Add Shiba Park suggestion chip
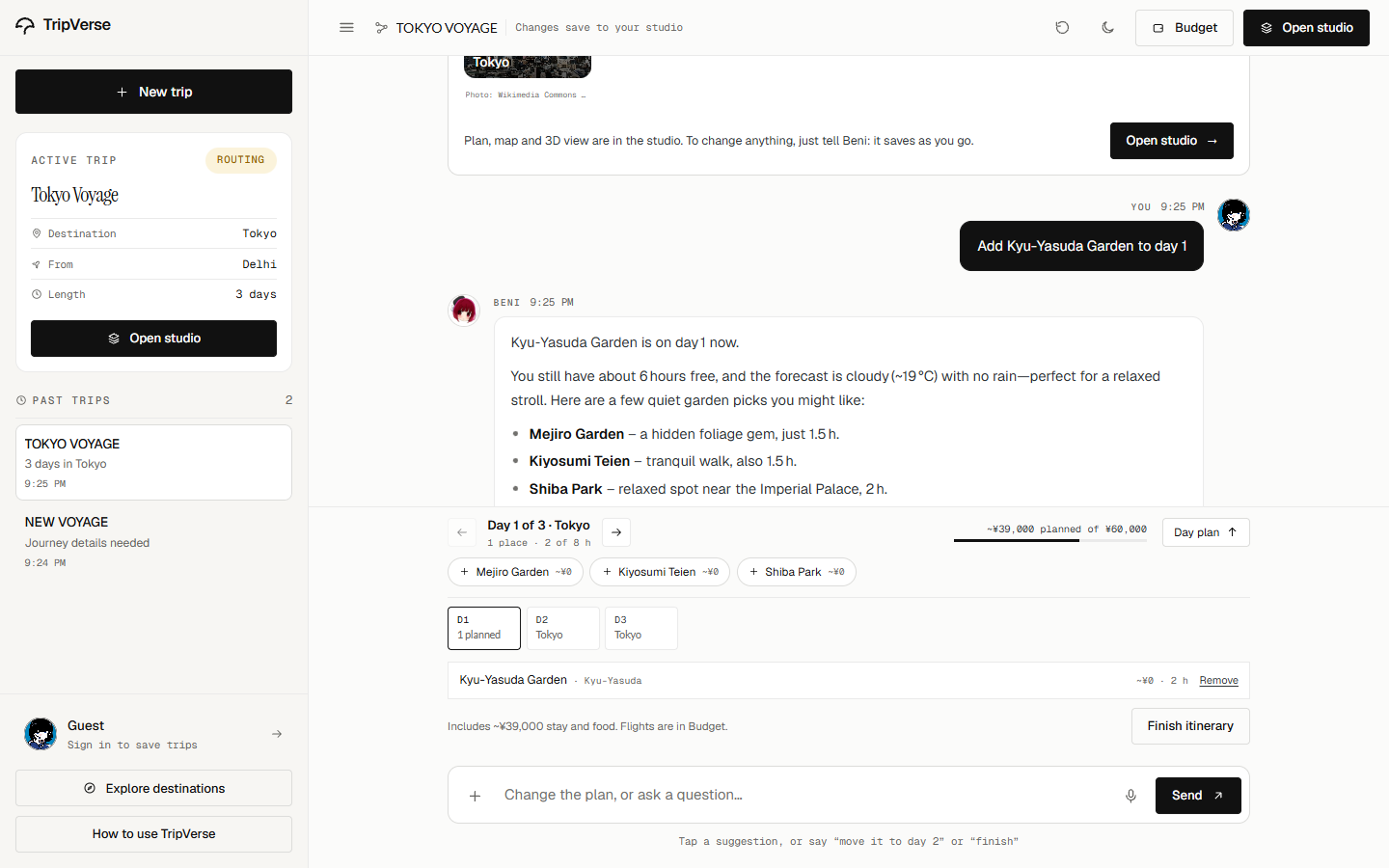Image resolution: width=1389 pixels, height=868 pixels. (797, 572)
